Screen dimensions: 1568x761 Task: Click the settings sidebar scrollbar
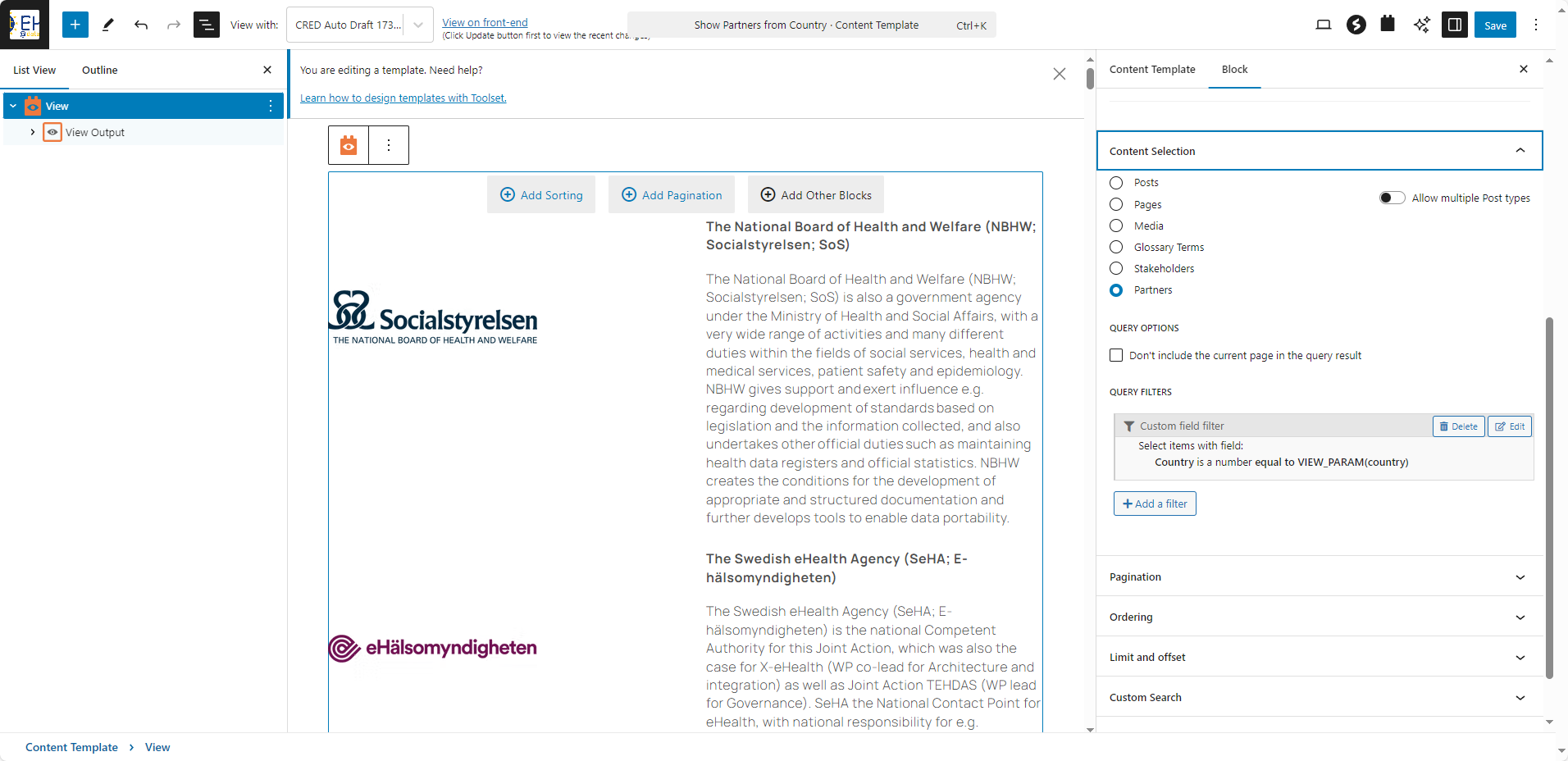(x=1549, y=498)
